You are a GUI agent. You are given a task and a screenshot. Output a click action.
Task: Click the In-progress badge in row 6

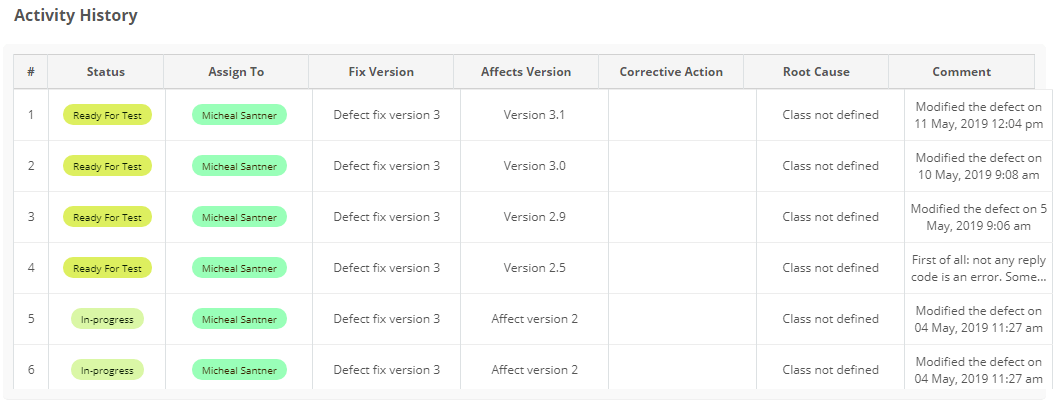click(x=107, y=370)
